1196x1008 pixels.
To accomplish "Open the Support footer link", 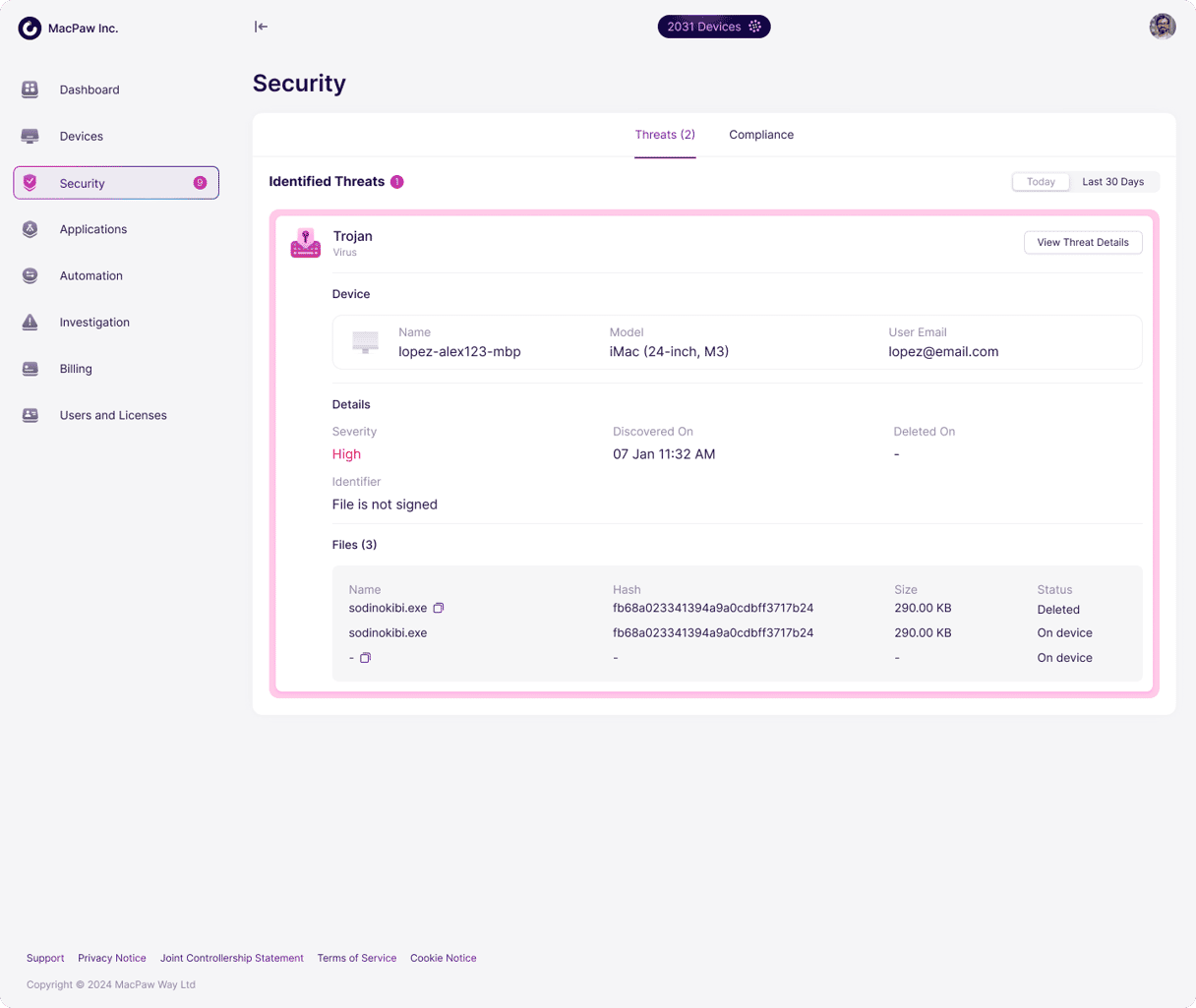I will click(45, 958).
